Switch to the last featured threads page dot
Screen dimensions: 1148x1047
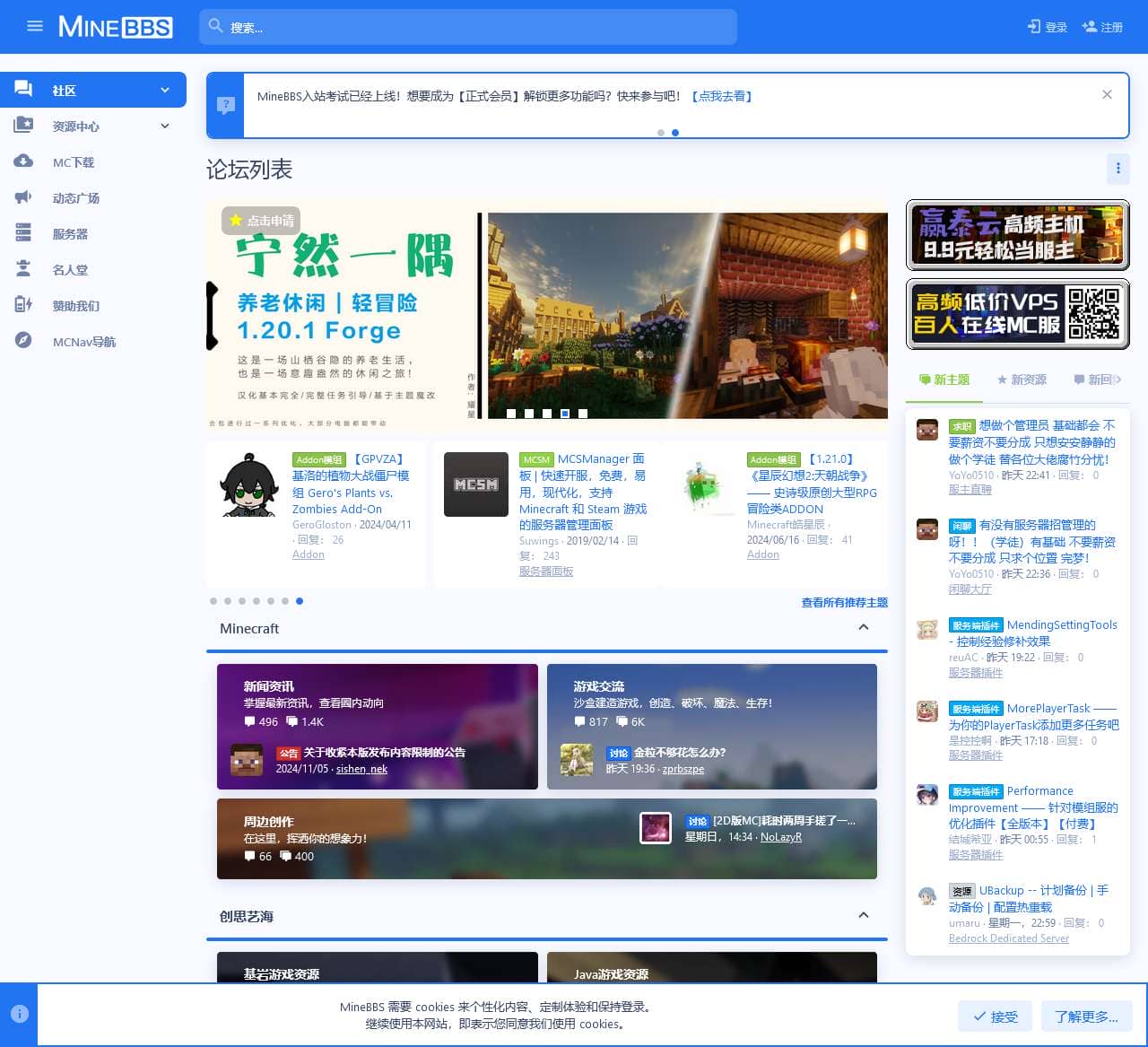[x=300, y=601]
